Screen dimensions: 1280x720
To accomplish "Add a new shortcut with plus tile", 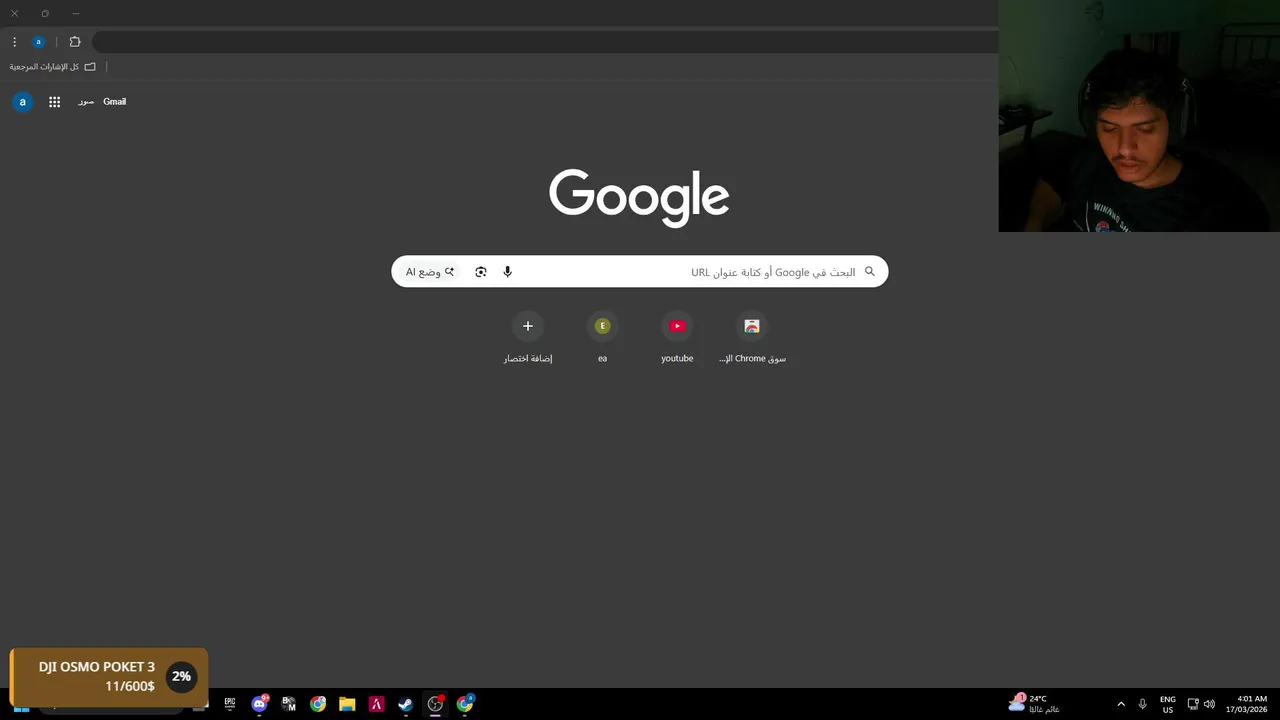I will 528,338.
